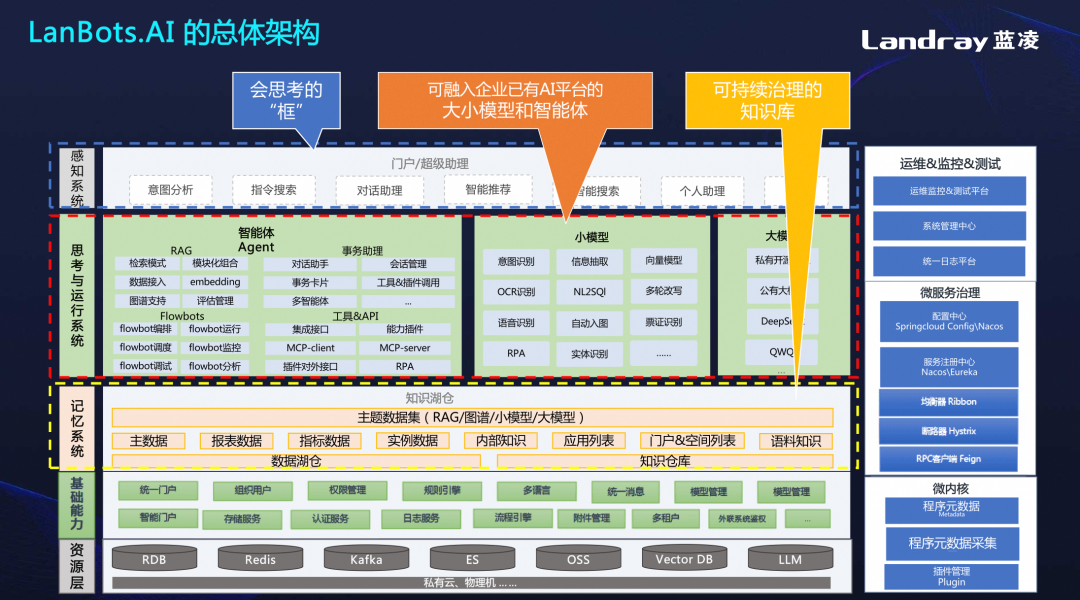Screen dimensions: 1080x600
Task: Click the 模块化组合 cell
Action: [215, 263]
